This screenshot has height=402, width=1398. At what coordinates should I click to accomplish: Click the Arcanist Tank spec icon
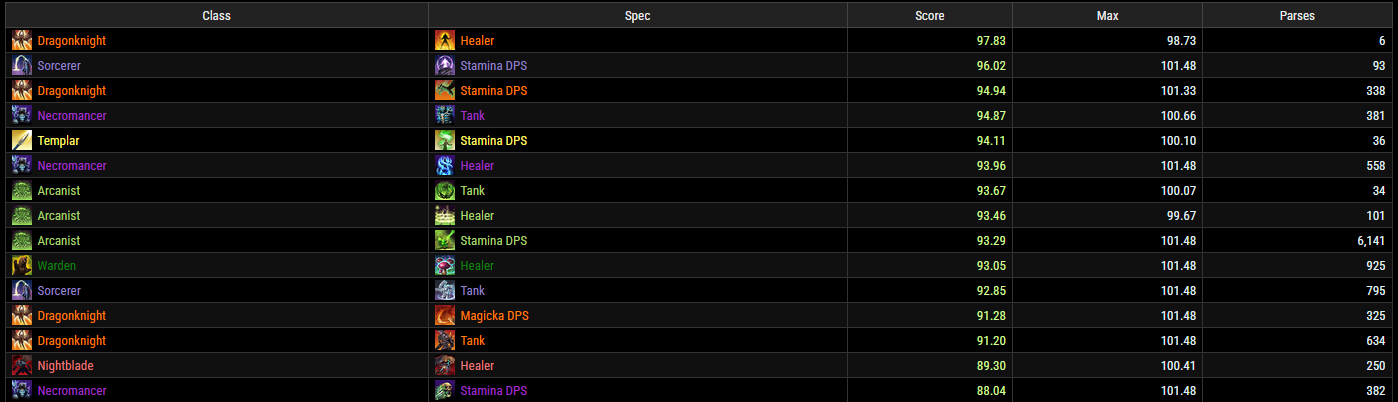(446, 191)
